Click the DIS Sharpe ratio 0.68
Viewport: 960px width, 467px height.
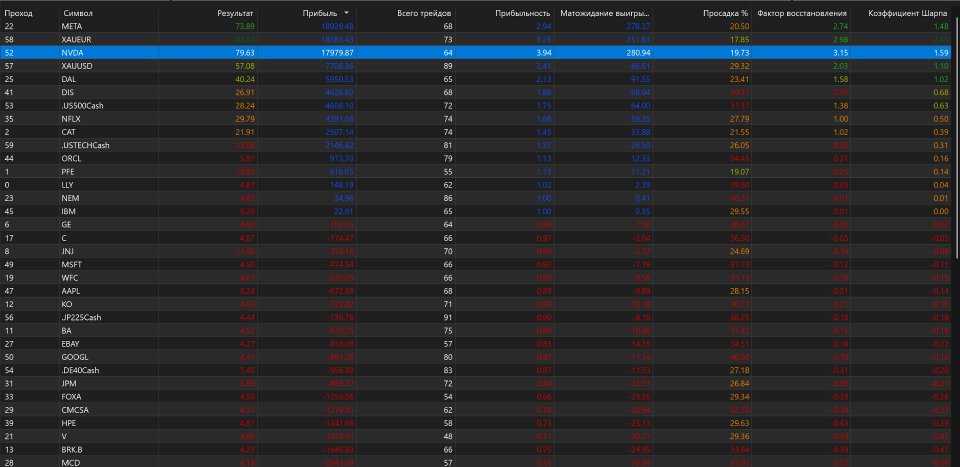tap(941, 92)
